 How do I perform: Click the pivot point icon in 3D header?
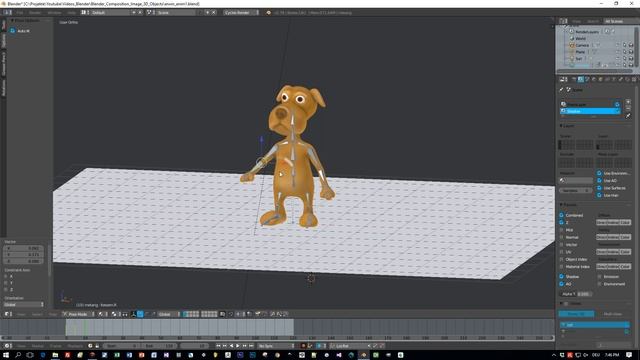(115, 314)
